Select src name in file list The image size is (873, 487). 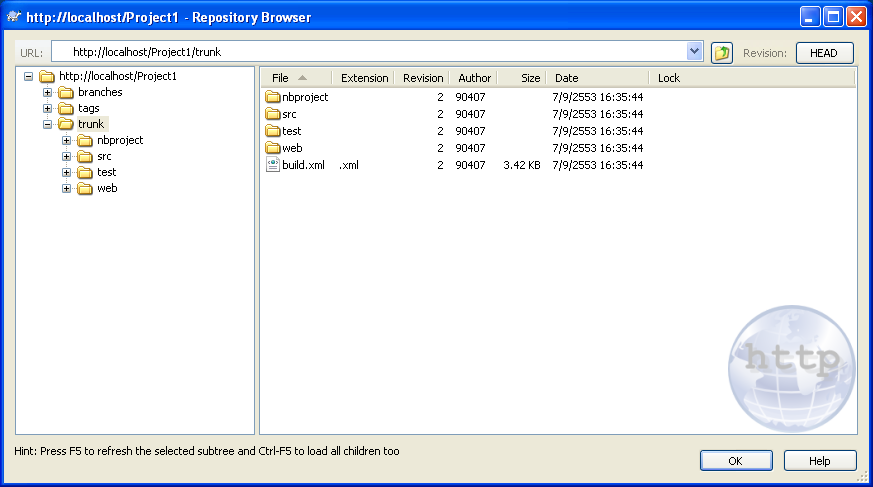[290, 114]
